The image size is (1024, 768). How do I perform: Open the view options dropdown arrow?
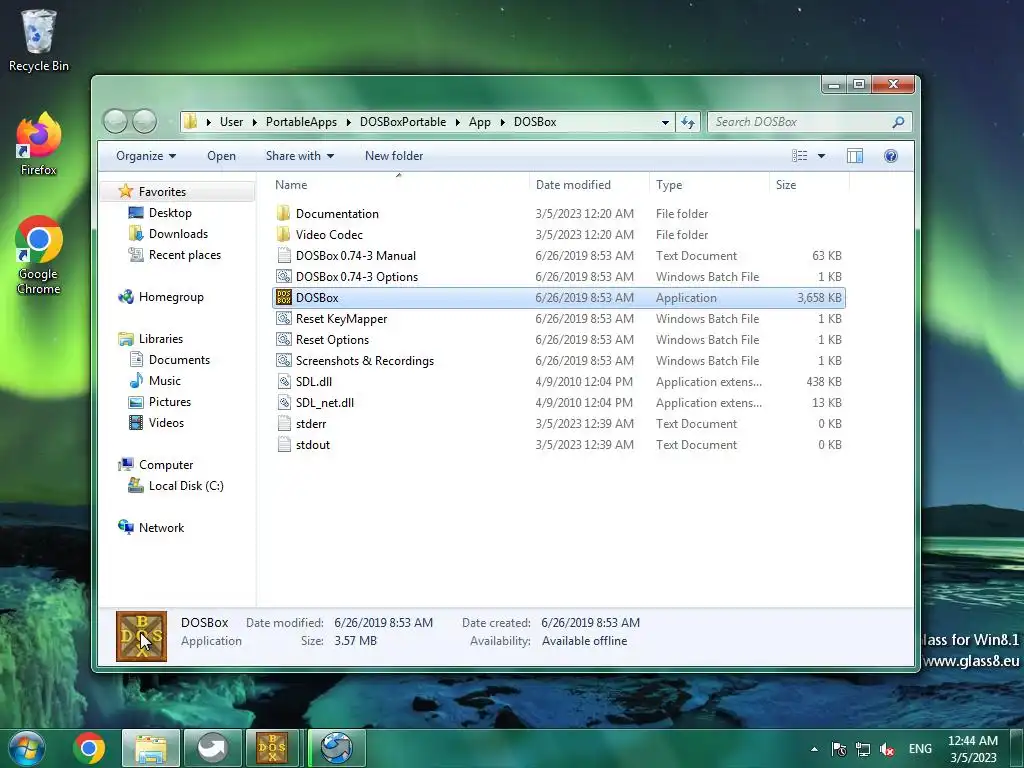click(822, 156)
